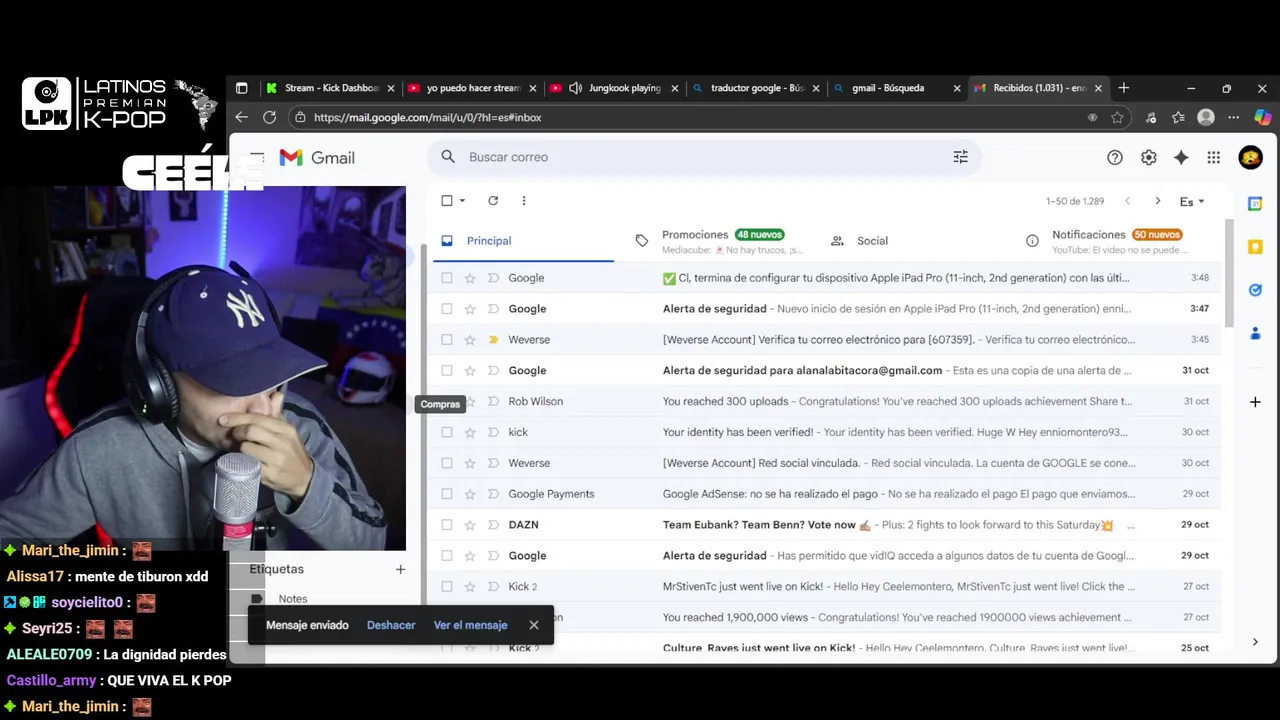
Task: Open the Rob Wilson 300 uploads email
Action: [x=825, y=401]
